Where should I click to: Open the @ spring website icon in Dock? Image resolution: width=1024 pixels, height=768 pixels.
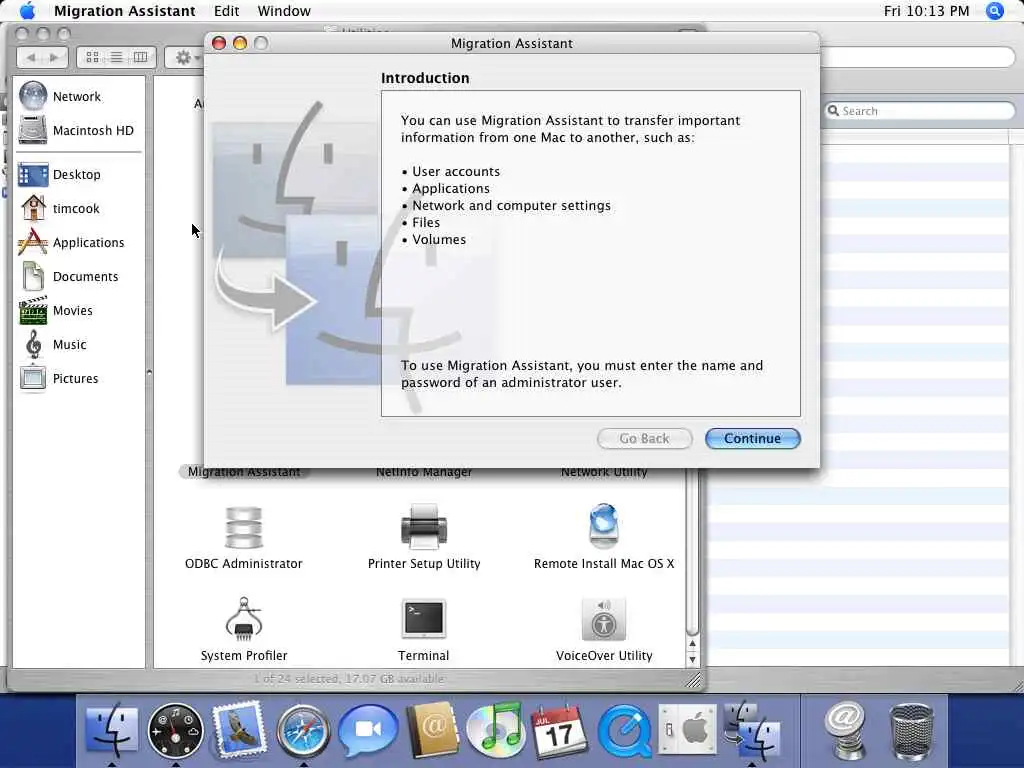click(x=844, y=730)
